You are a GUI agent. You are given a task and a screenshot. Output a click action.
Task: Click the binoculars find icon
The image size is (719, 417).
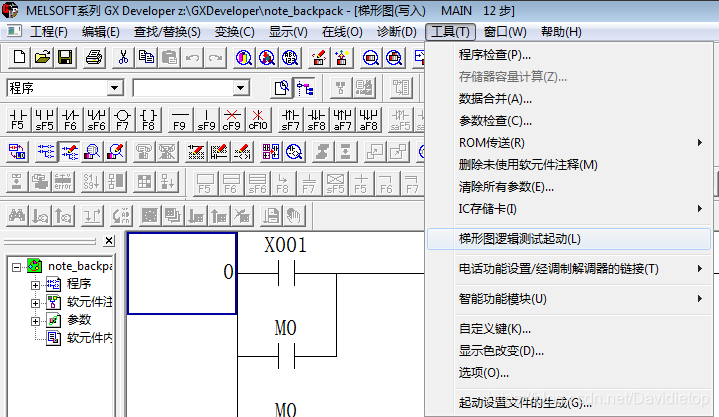click(x=17, y=216)
